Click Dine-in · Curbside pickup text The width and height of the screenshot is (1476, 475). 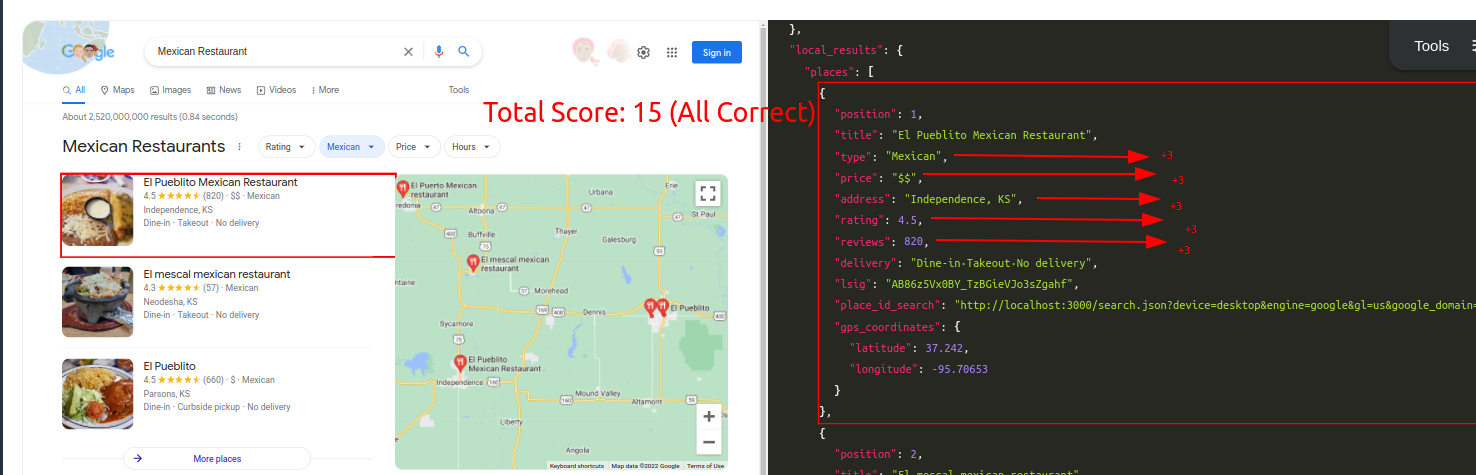(191, 408)
